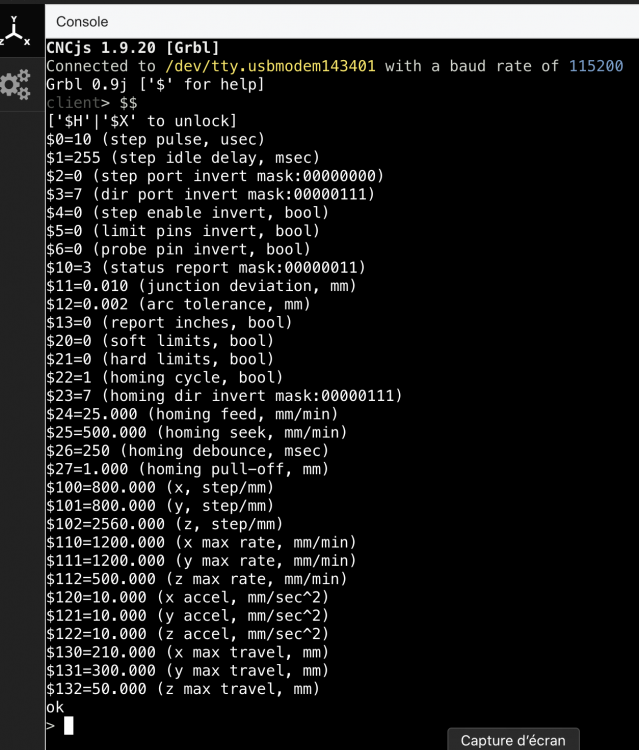Click the console command input prompt
This screenshot has width=639, height=750.
pyautogui.click(x=69, y=725)
